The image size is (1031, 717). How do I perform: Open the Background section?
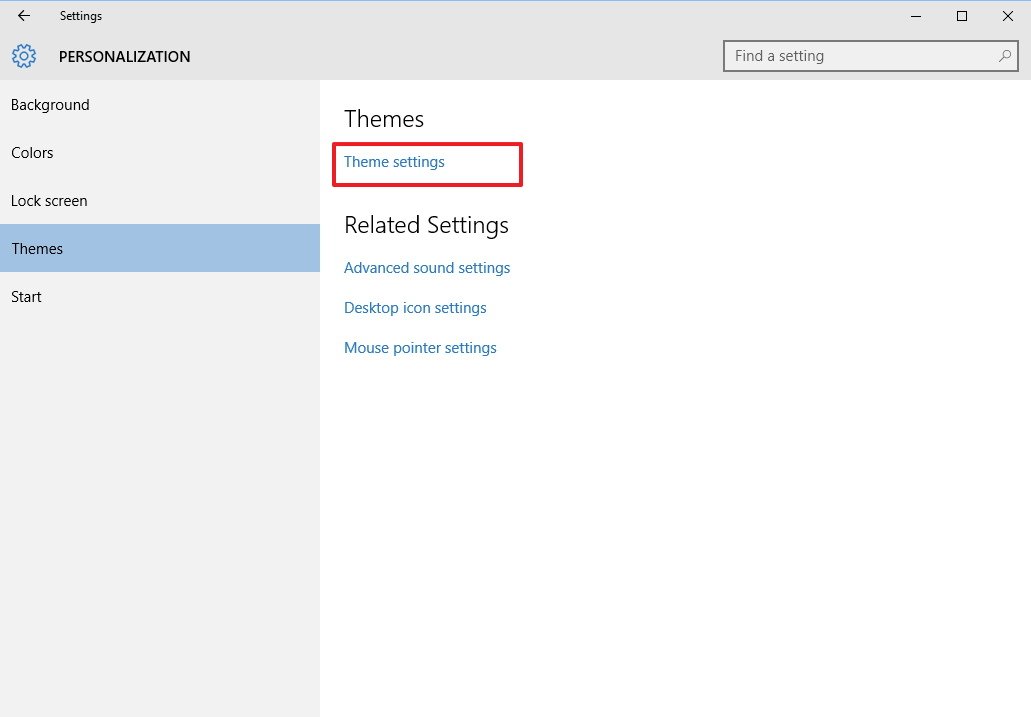[50, 105]
